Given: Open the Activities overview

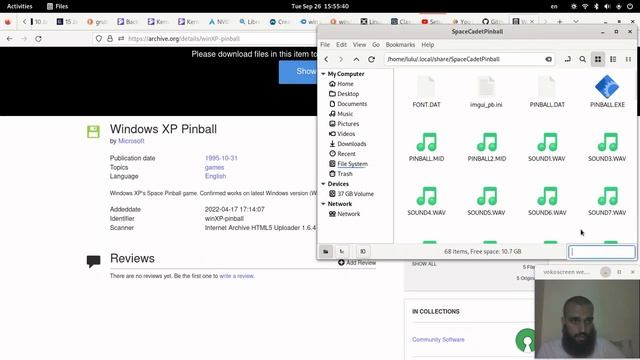Looking at the screenshot, I should pyautogui.click(x=19, y=6).
